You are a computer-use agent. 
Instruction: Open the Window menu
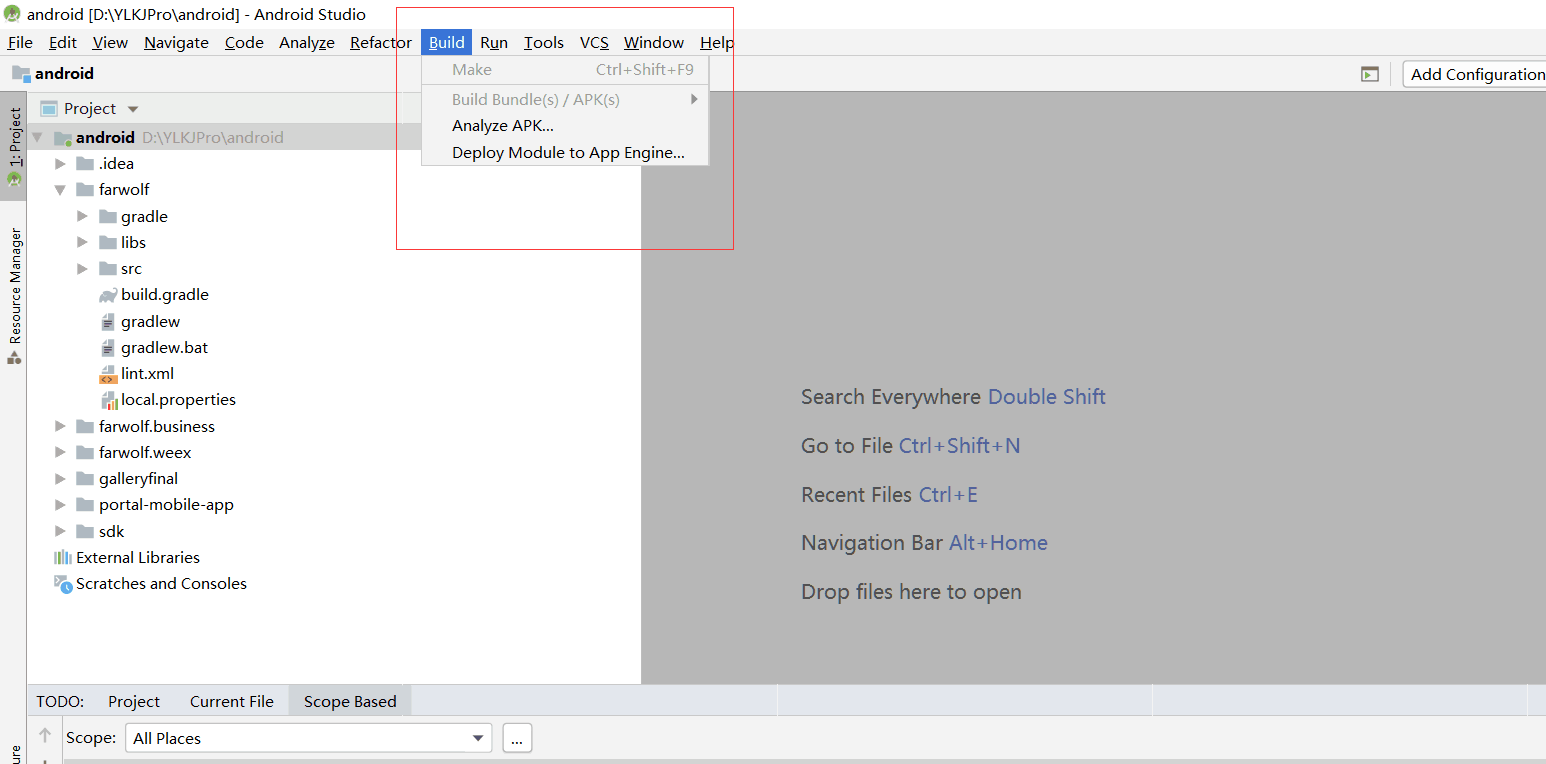click(x=653, y=42)
